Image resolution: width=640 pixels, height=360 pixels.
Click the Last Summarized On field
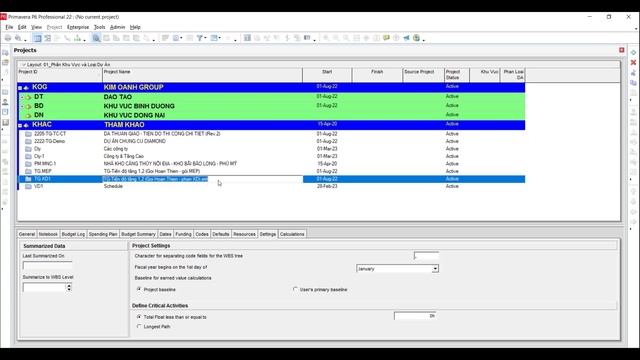pos(47,265)
